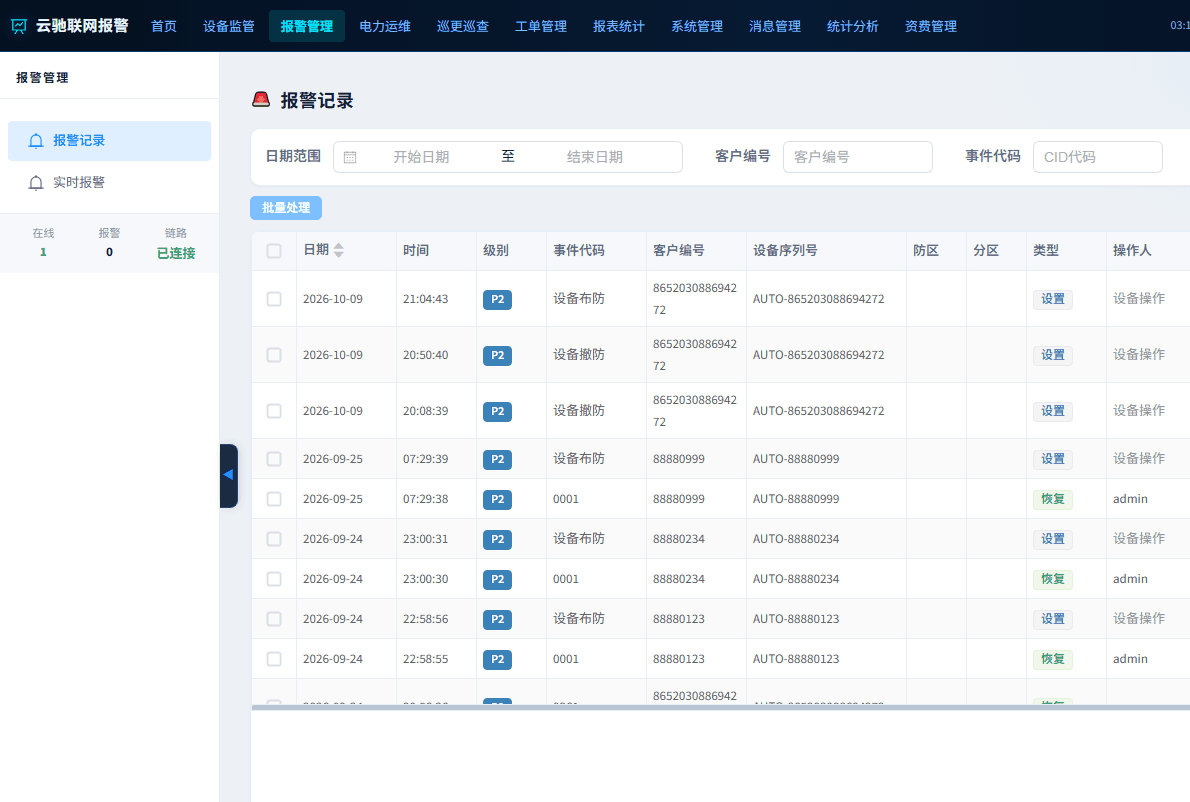Screen dimensions: 1190x802
Task: Check the row for 2026-10-09 20:08:39
Action: coord(274,411)
